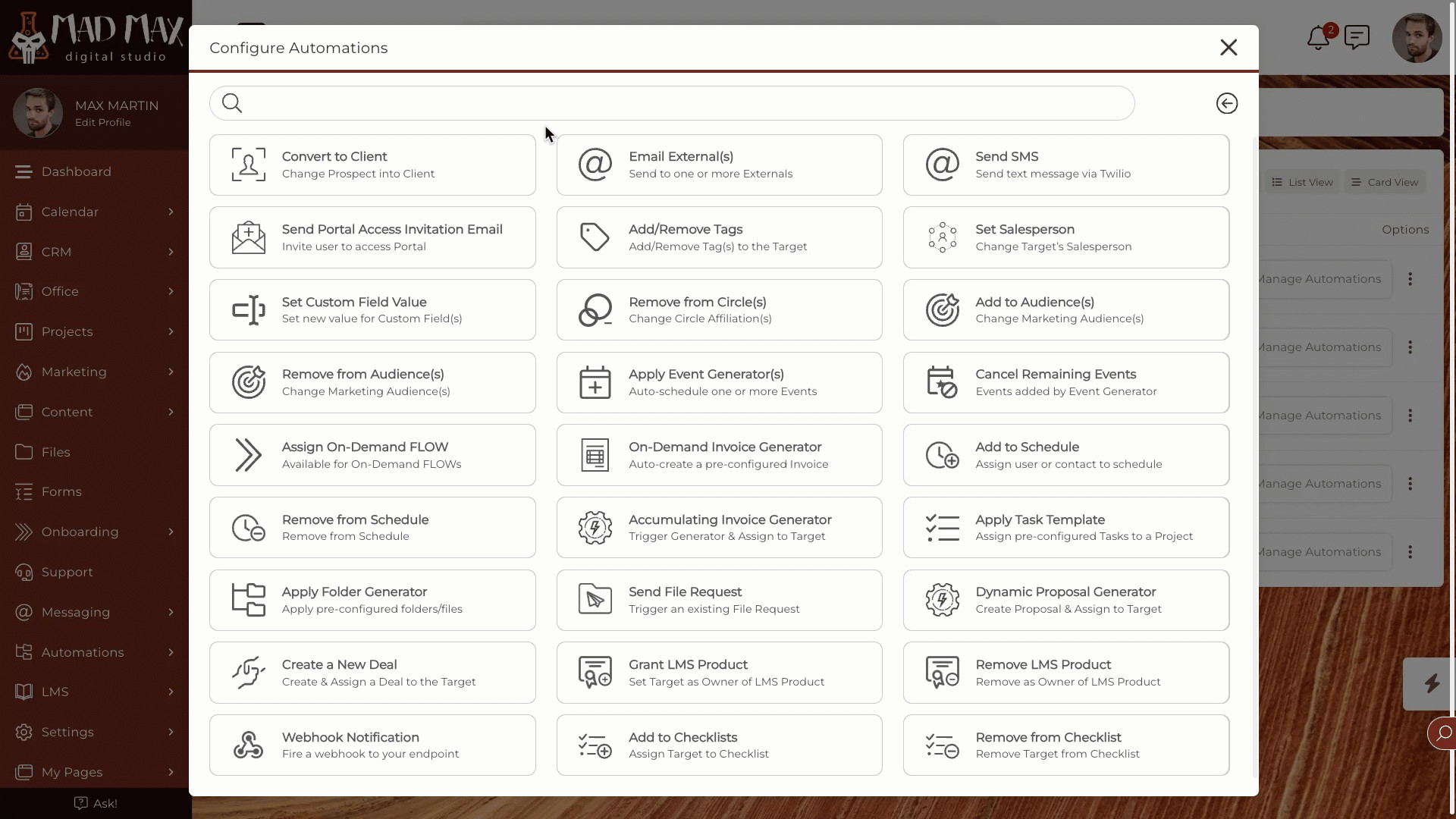Click the Convert to Client icon

[248, 164]
